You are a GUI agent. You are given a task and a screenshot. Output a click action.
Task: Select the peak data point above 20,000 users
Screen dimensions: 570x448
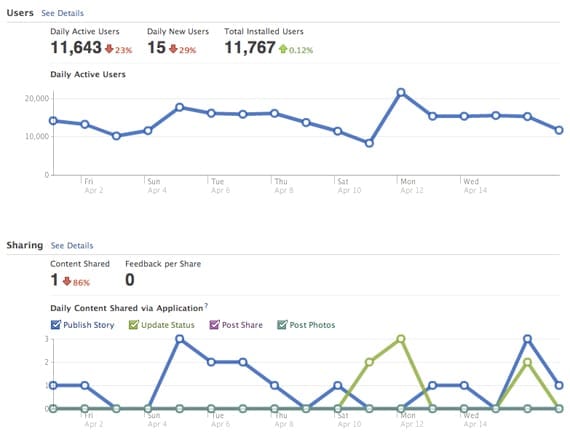(401, 92)
